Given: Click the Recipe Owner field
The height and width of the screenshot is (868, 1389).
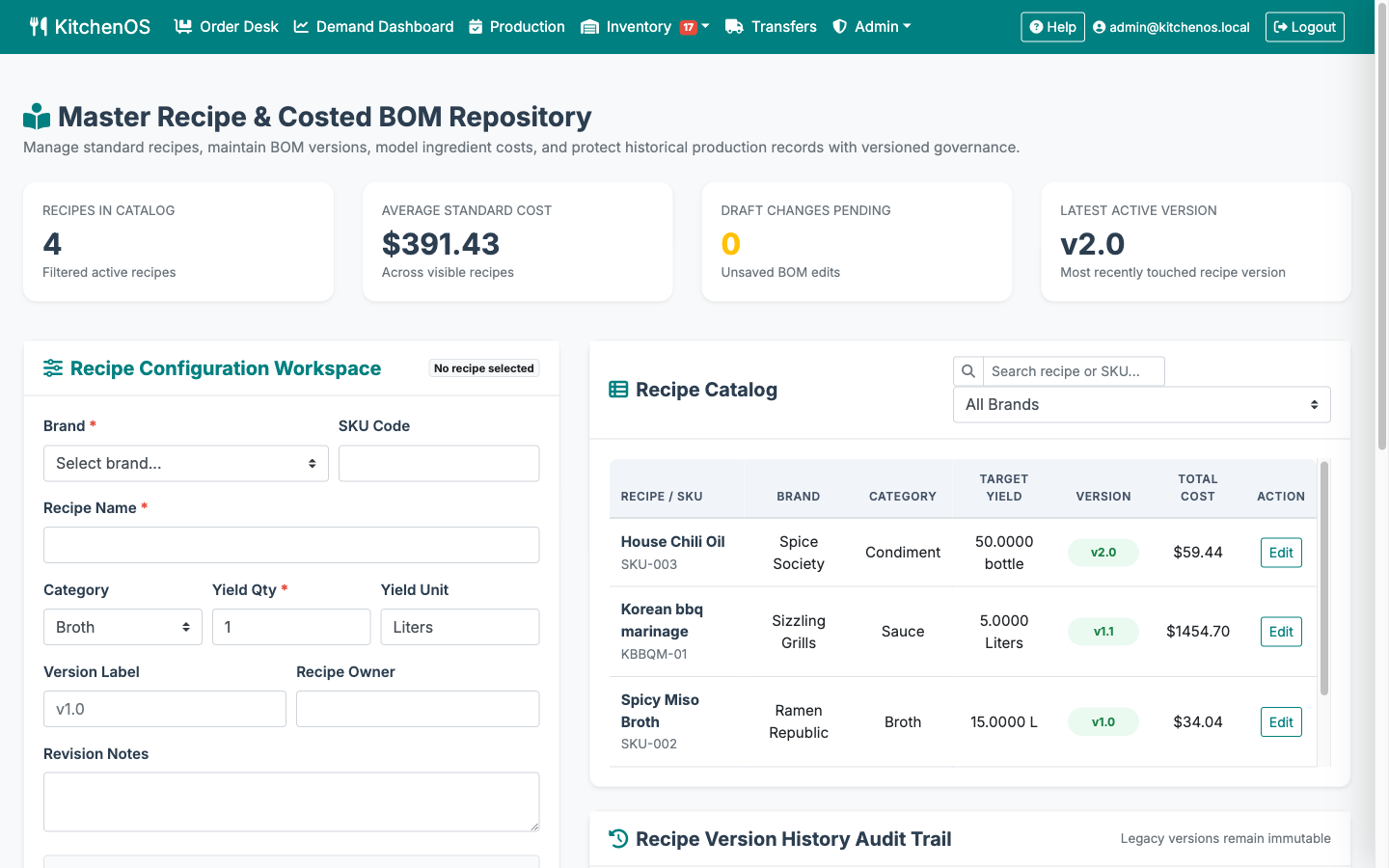Looking at the screenshot, I should (x=418, y=709).
